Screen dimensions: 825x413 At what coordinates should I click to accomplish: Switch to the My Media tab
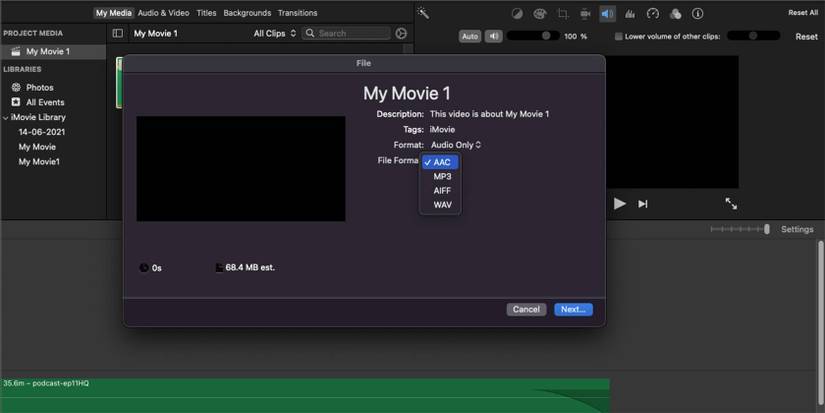pyautogui.click(x=114, y=13)
